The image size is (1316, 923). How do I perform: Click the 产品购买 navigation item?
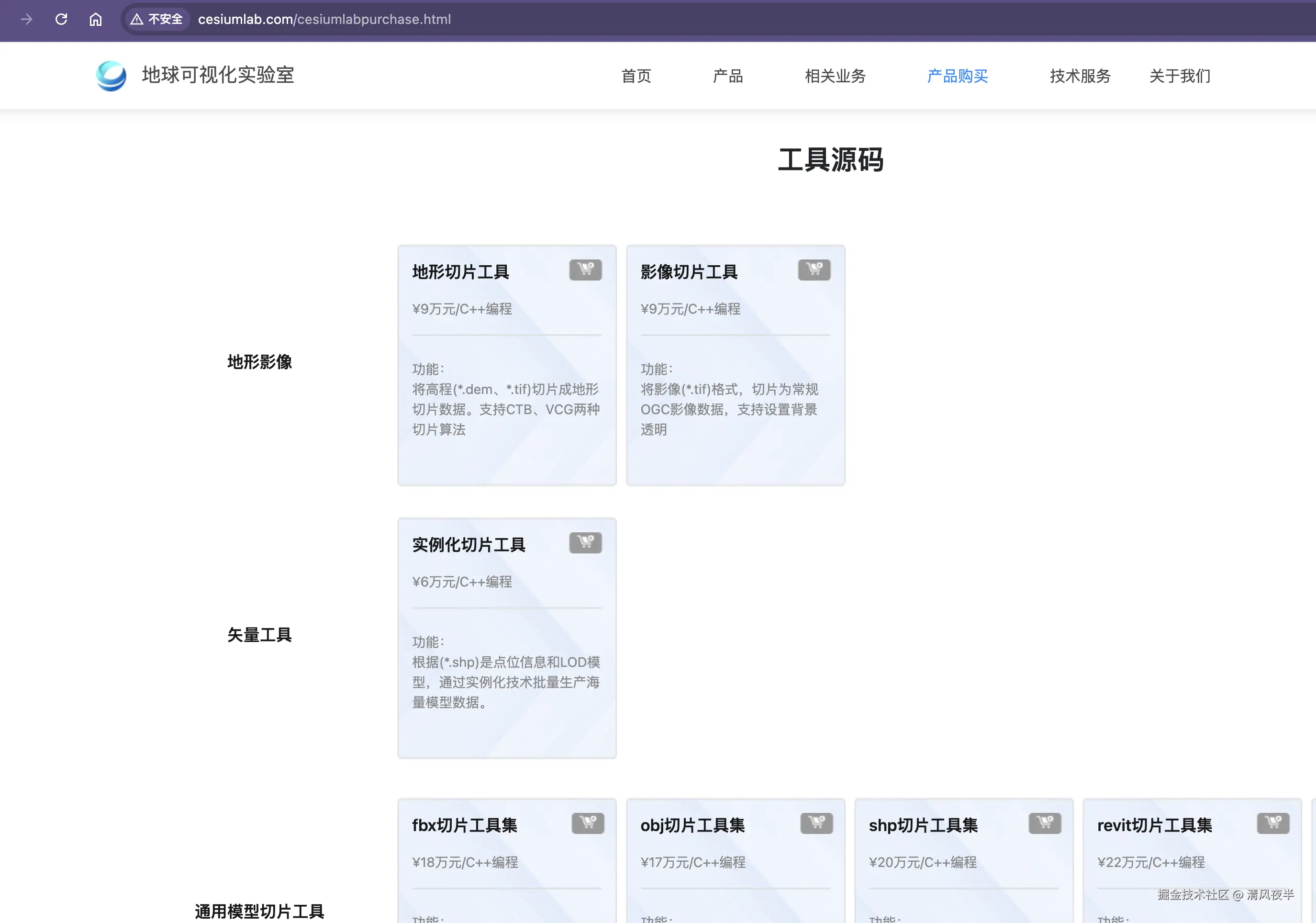[x=957, y=76]
